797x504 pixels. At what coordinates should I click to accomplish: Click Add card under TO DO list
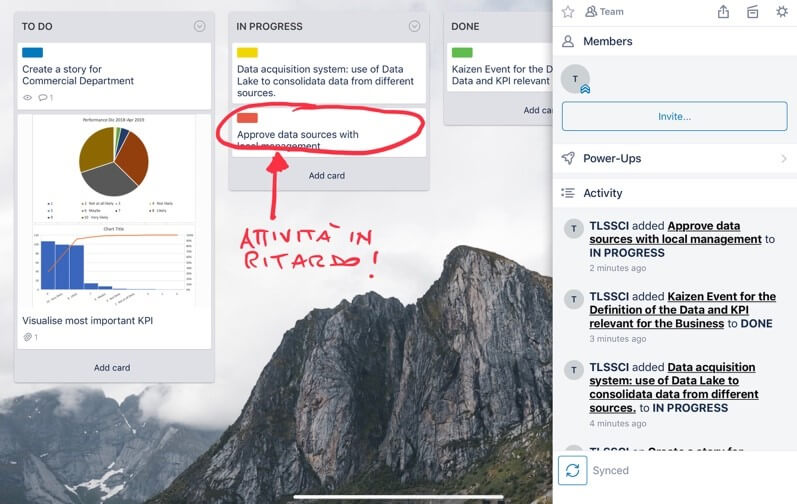112,367
